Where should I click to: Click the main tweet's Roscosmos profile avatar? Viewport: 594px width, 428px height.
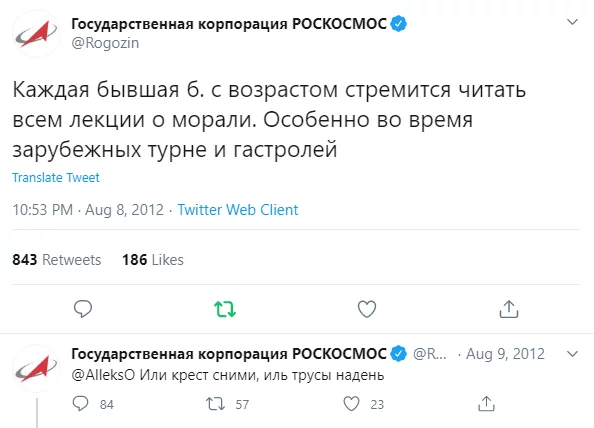point(36,33)
